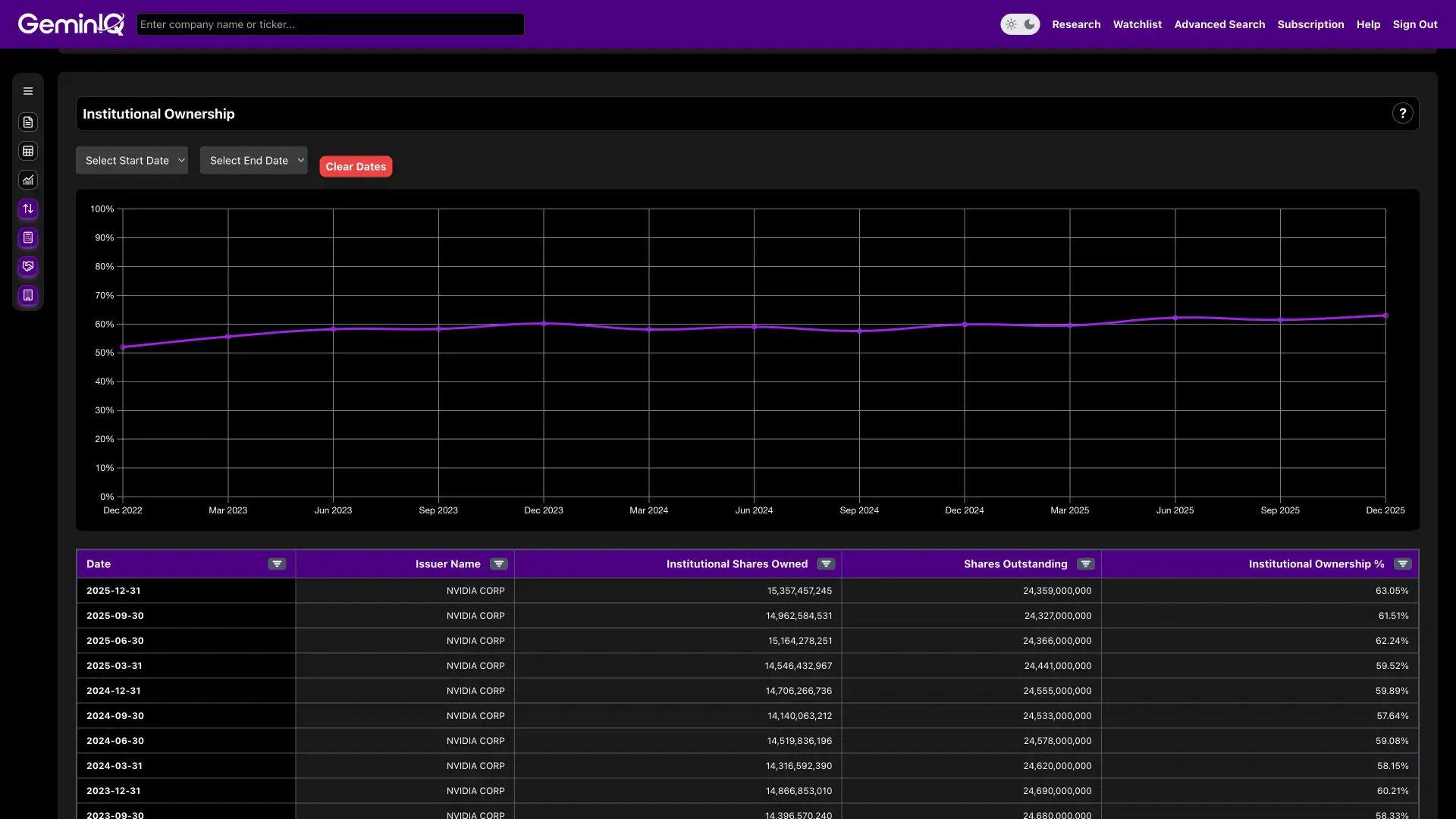Select the document/report icon in sidebar
Screen dimensions: 1456x819
point(28,122)
